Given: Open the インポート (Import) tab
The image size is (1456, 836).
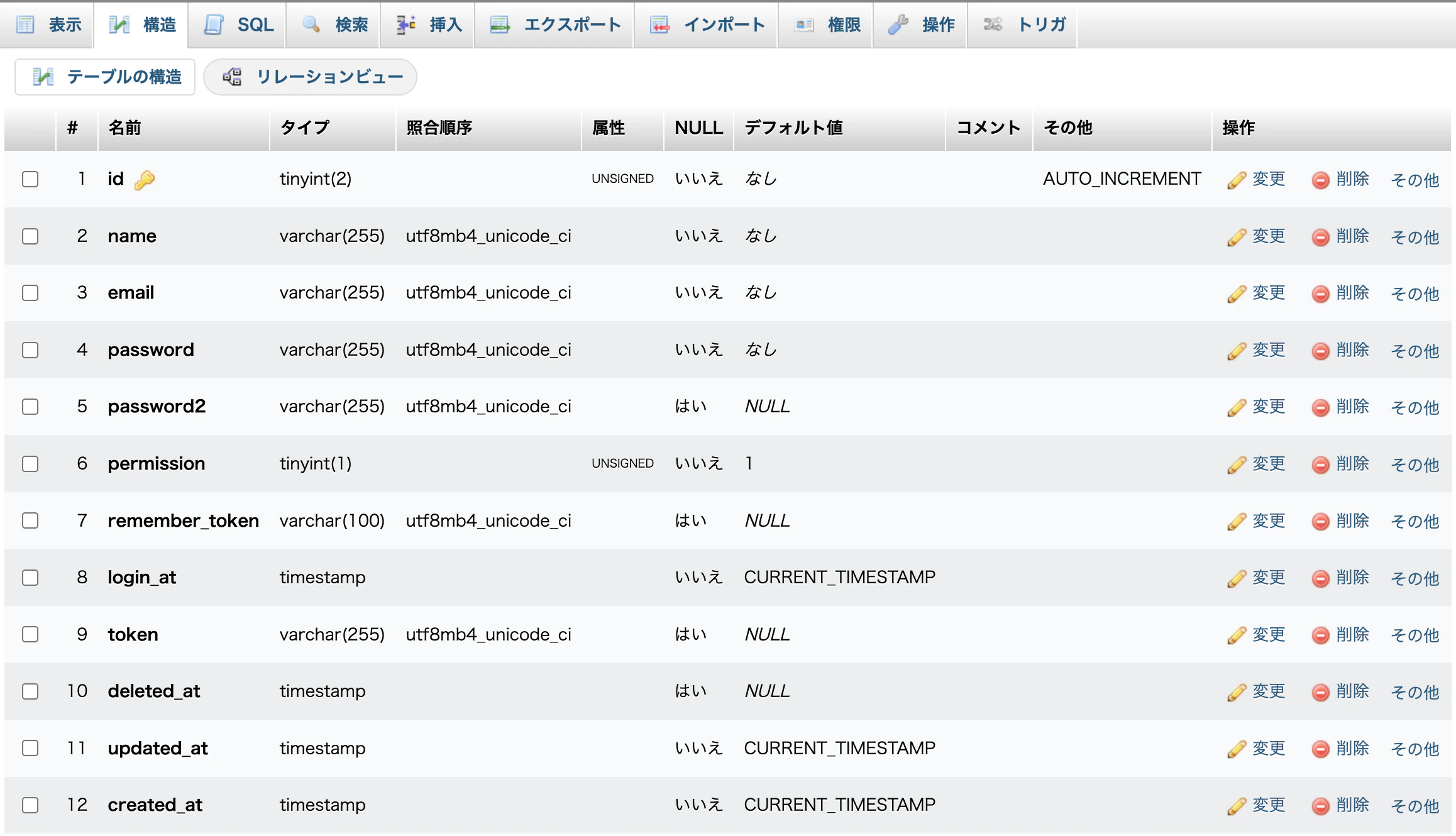Looking at the screenshot, I should pyautogui.click(x=706, y=25).
